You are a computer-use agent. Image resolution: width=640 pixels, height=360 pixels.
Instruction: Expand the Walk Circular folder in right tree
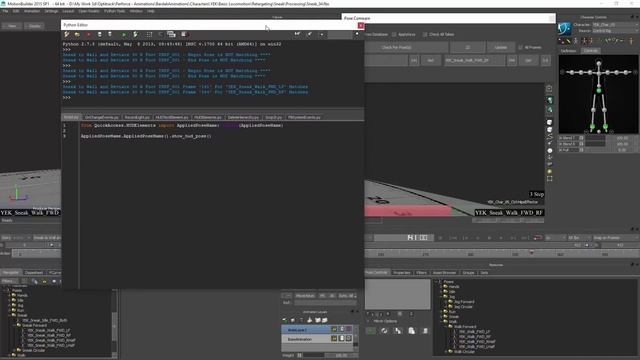(x=446, y=351)
